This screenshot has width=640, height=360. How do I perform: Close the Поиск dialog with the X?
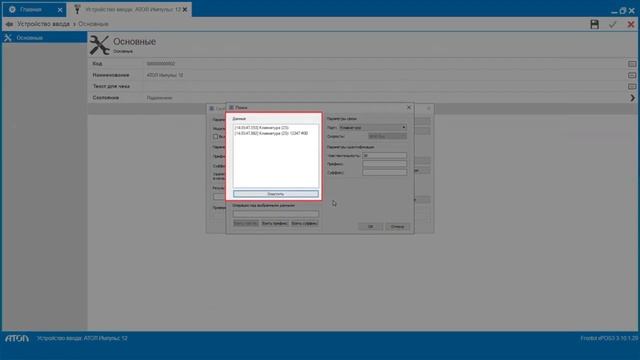pyautogui.click(x=409, y=107)
